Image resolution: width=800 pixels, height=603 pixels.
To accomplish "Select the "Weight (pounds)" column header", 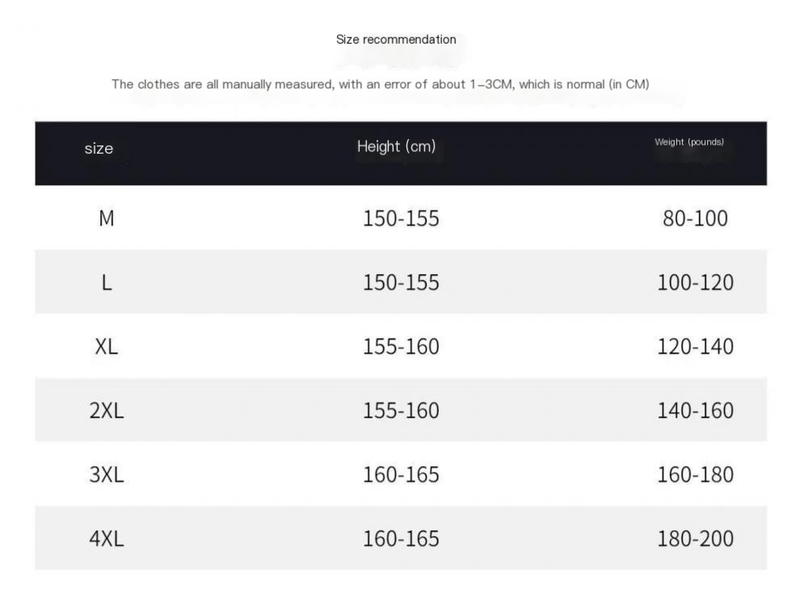I will pos(689,143).
